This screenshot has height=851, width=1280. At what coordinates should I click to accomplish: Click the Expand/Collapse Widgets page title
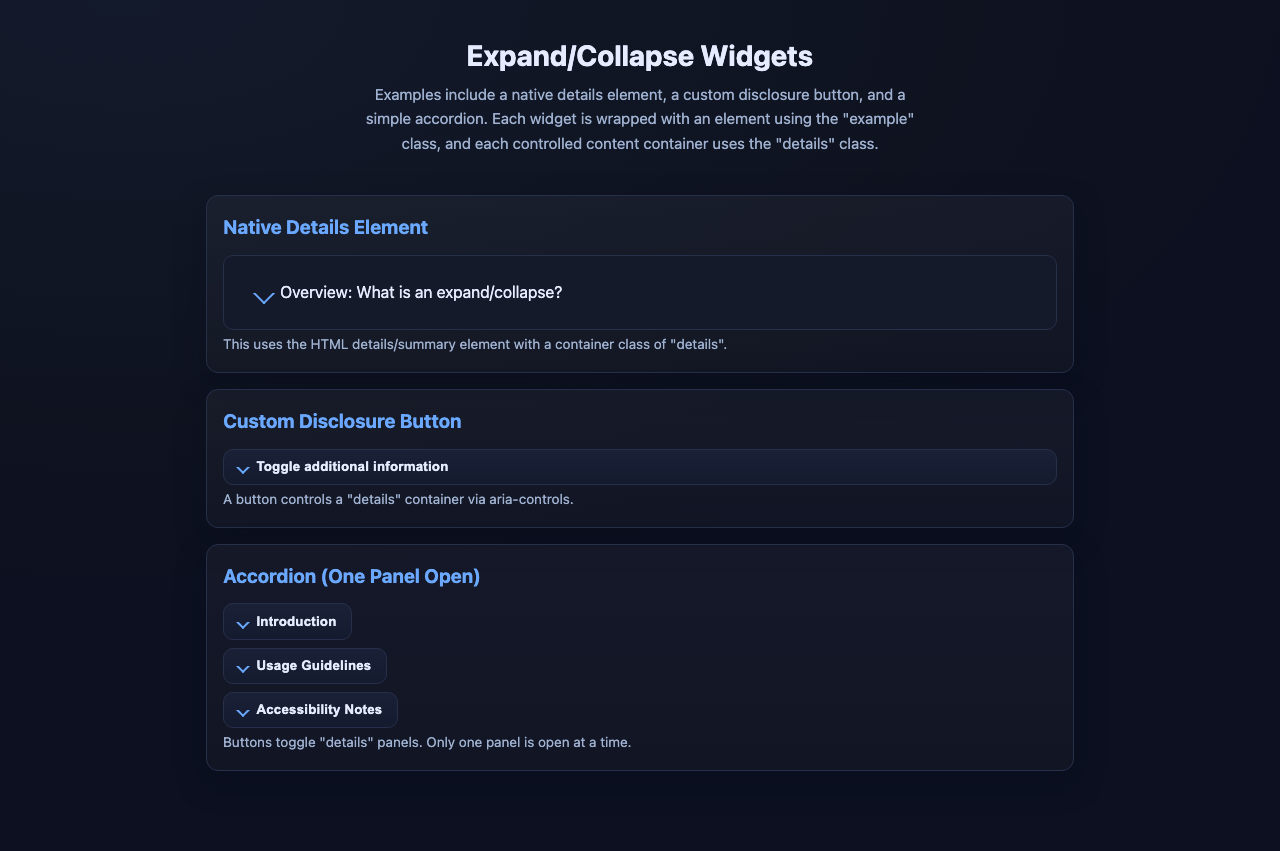click(639, 56)
